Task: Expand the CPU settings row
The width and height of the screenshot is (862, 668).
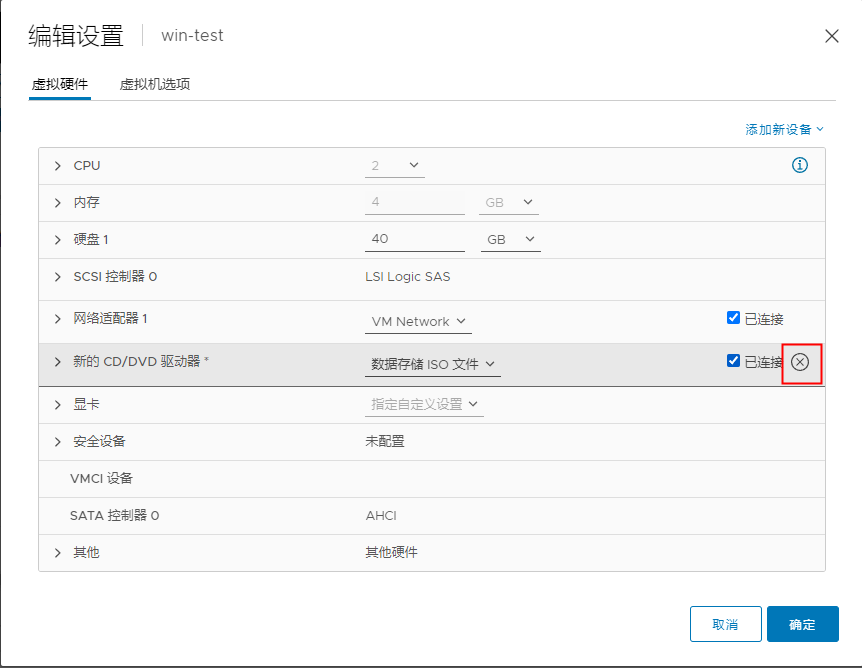Action: pyautogui.click(x=57, y=165)
